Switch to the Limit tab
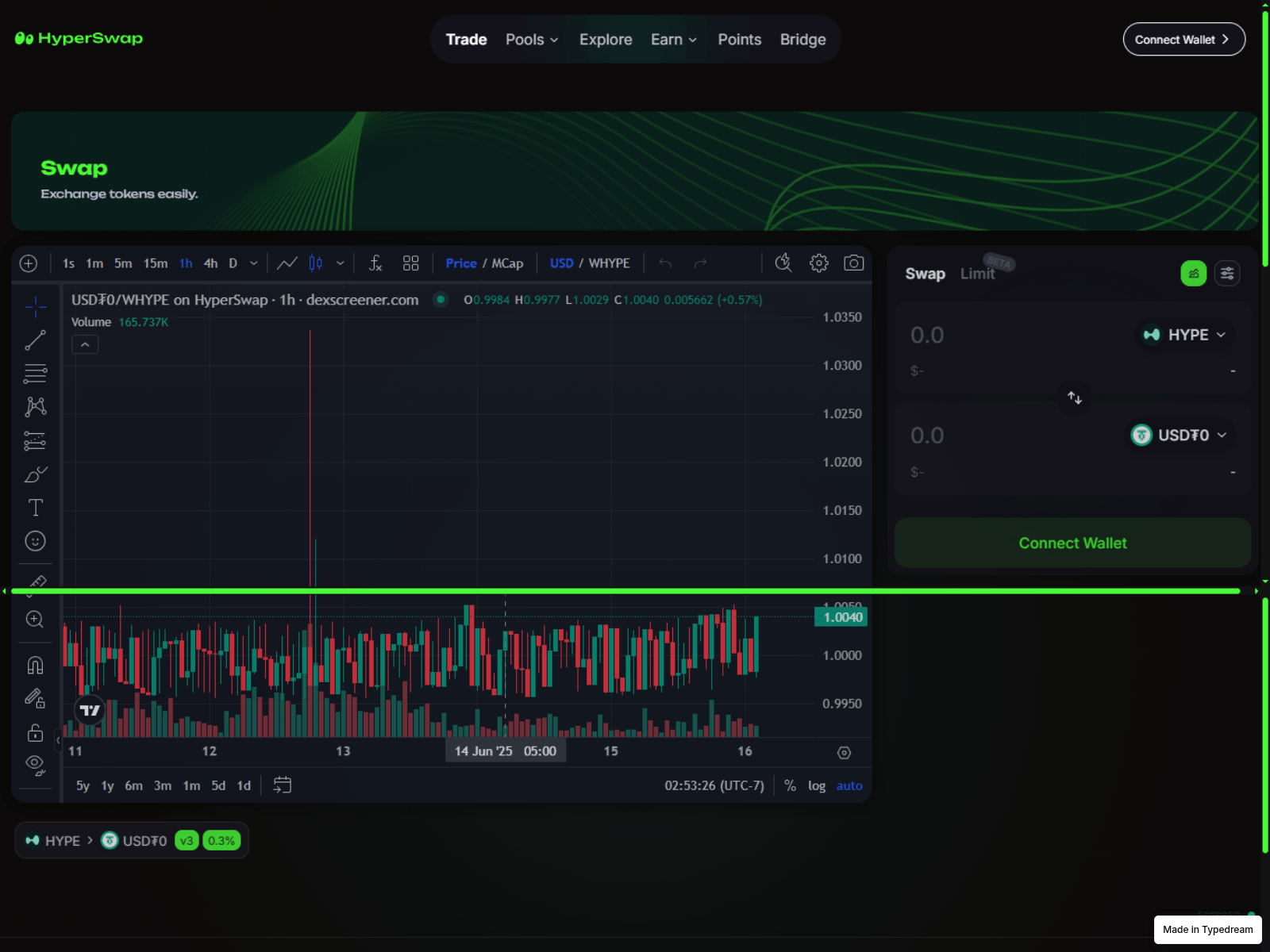 [x=977, y=274]
